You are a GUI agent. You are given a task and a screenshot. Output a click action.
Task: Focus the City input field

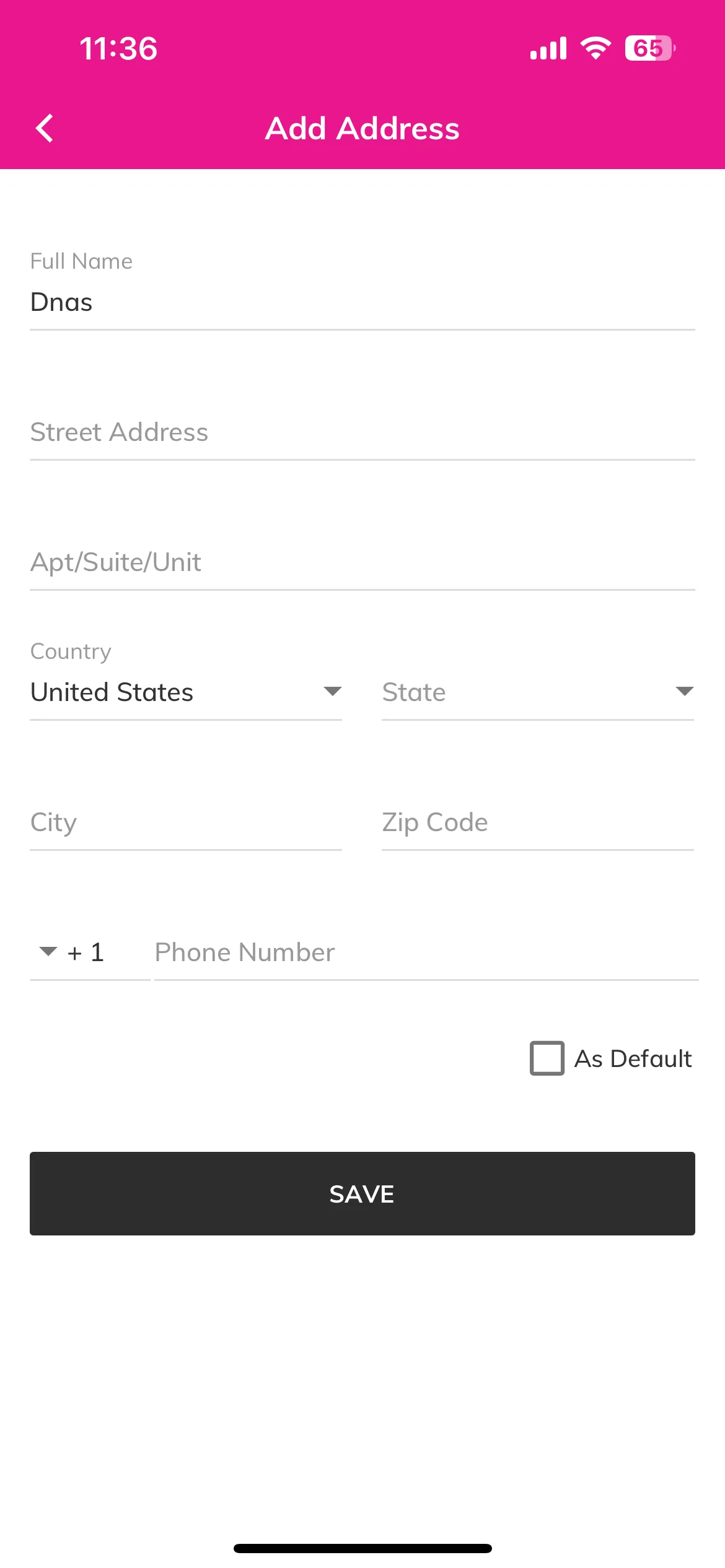(x=186, y=822)
